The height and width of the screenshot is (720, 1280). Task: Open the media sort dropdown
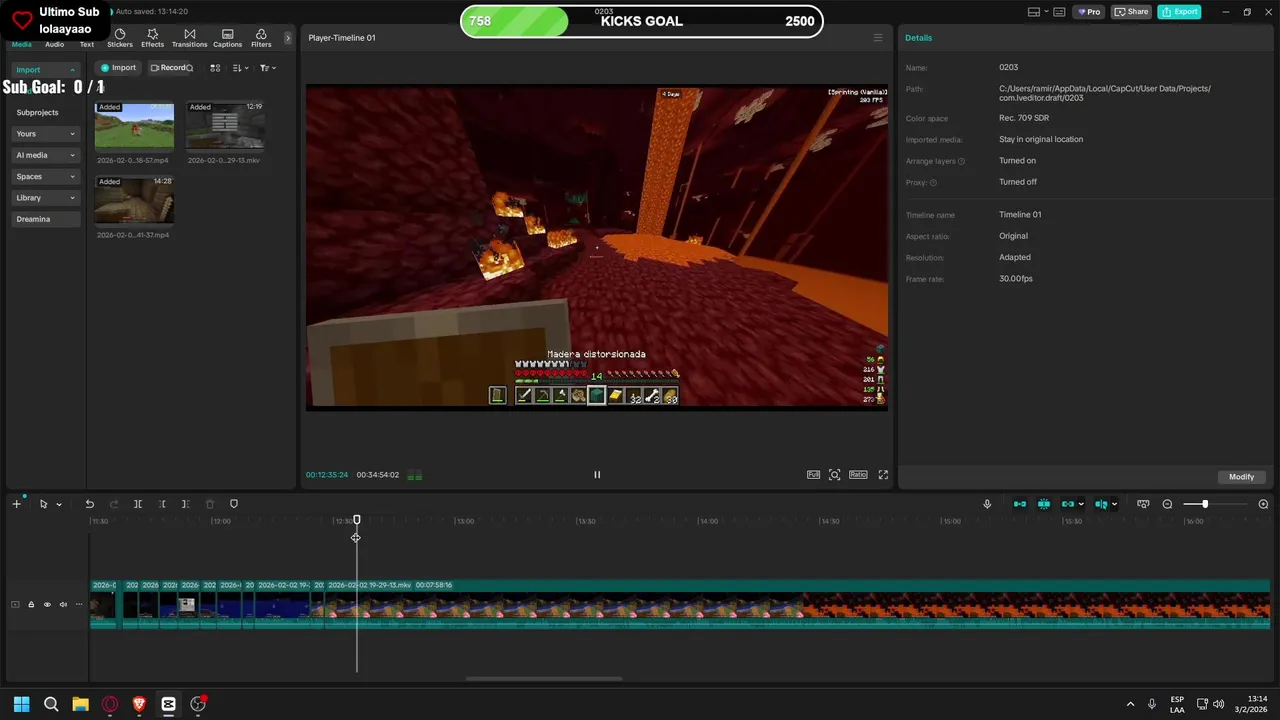point(240,68)
